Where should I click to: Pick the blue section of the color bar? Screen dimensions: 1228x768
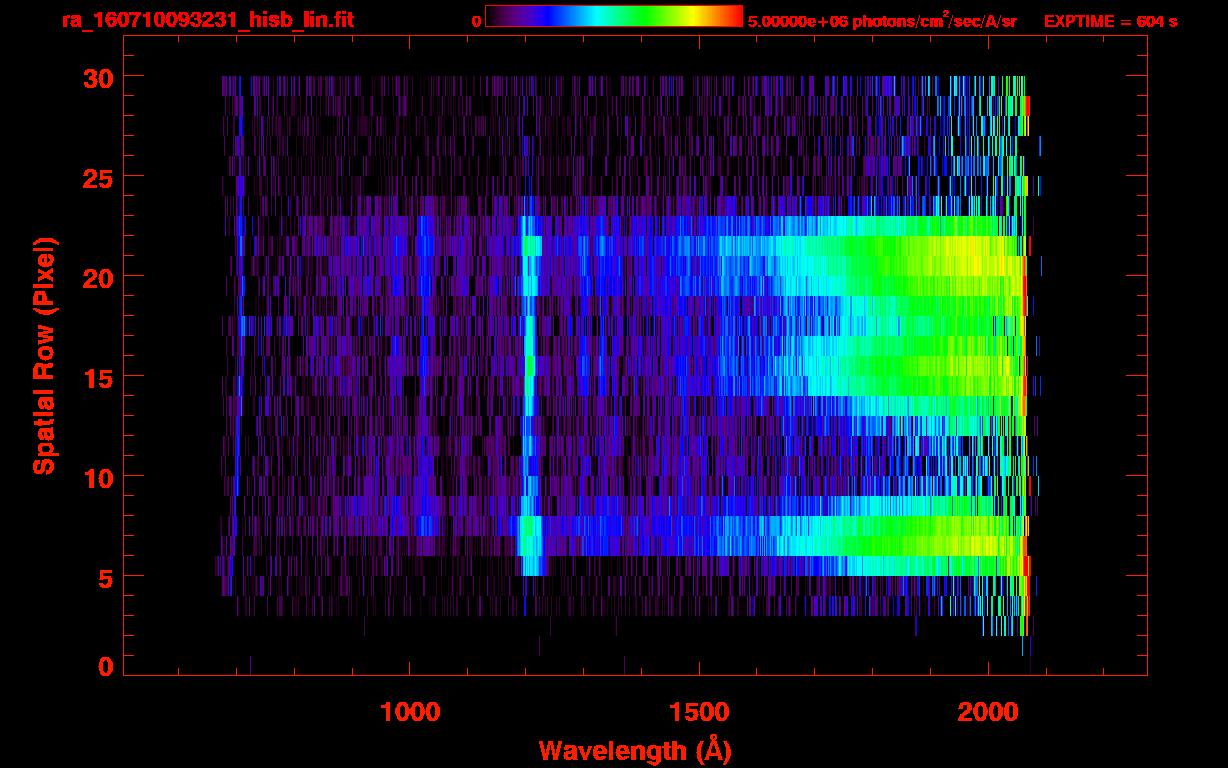(x=545, y=16)
